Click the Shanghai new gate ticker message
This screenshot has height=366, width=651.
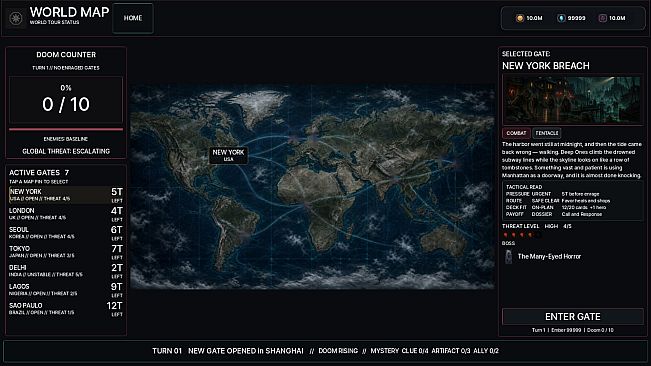246,351
